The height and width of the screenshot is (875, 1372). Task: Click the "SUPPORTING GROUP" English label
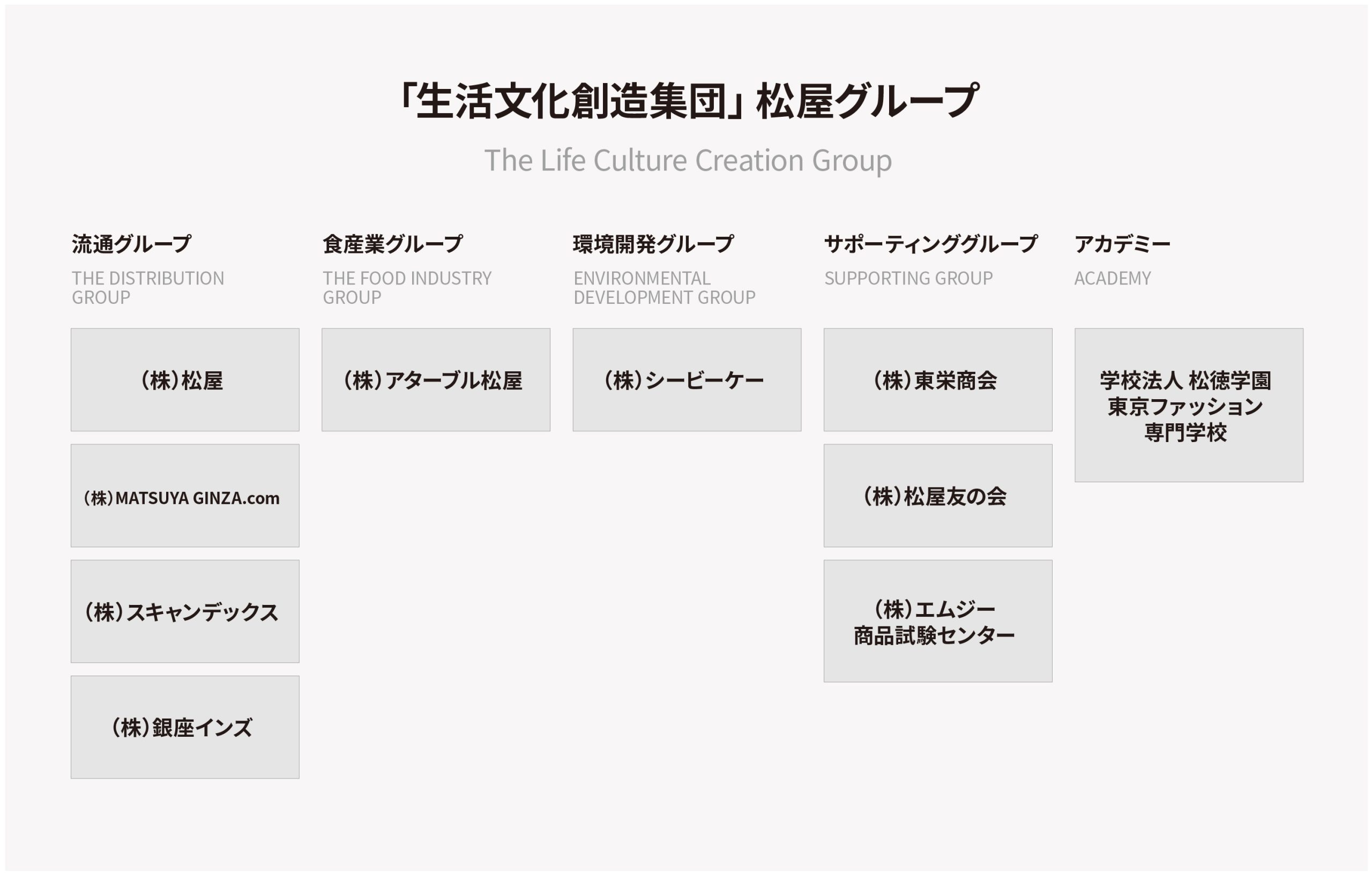(x=908, y=278)
